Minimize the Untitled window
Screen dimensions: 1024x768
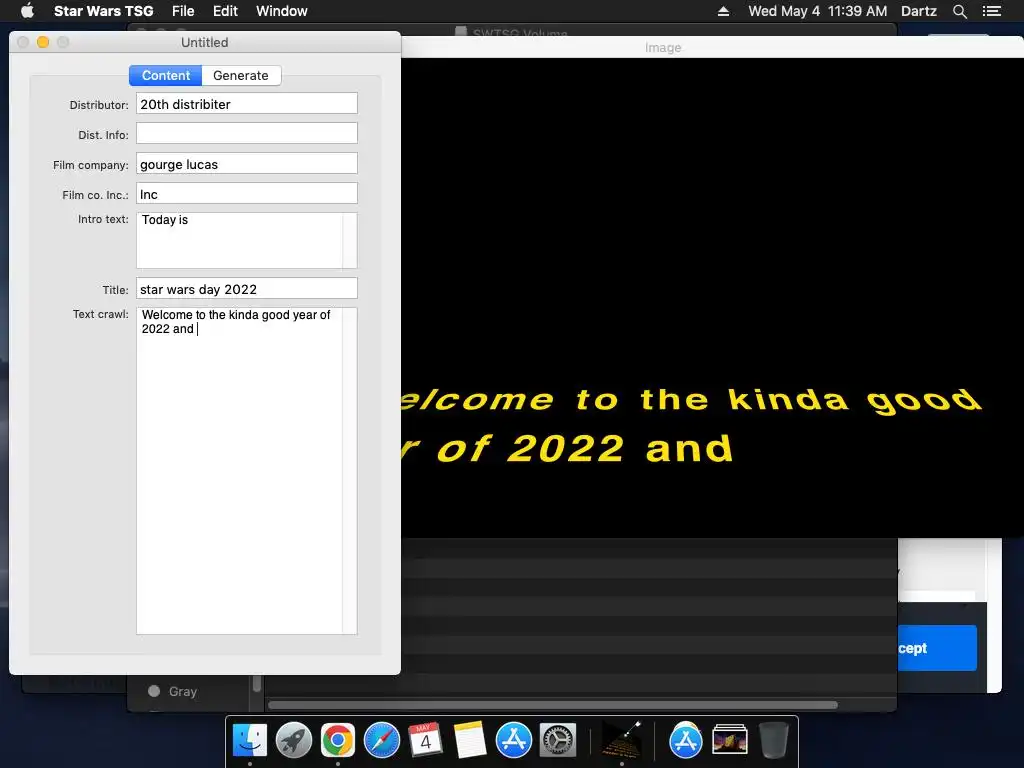click(x=43, y=42)
